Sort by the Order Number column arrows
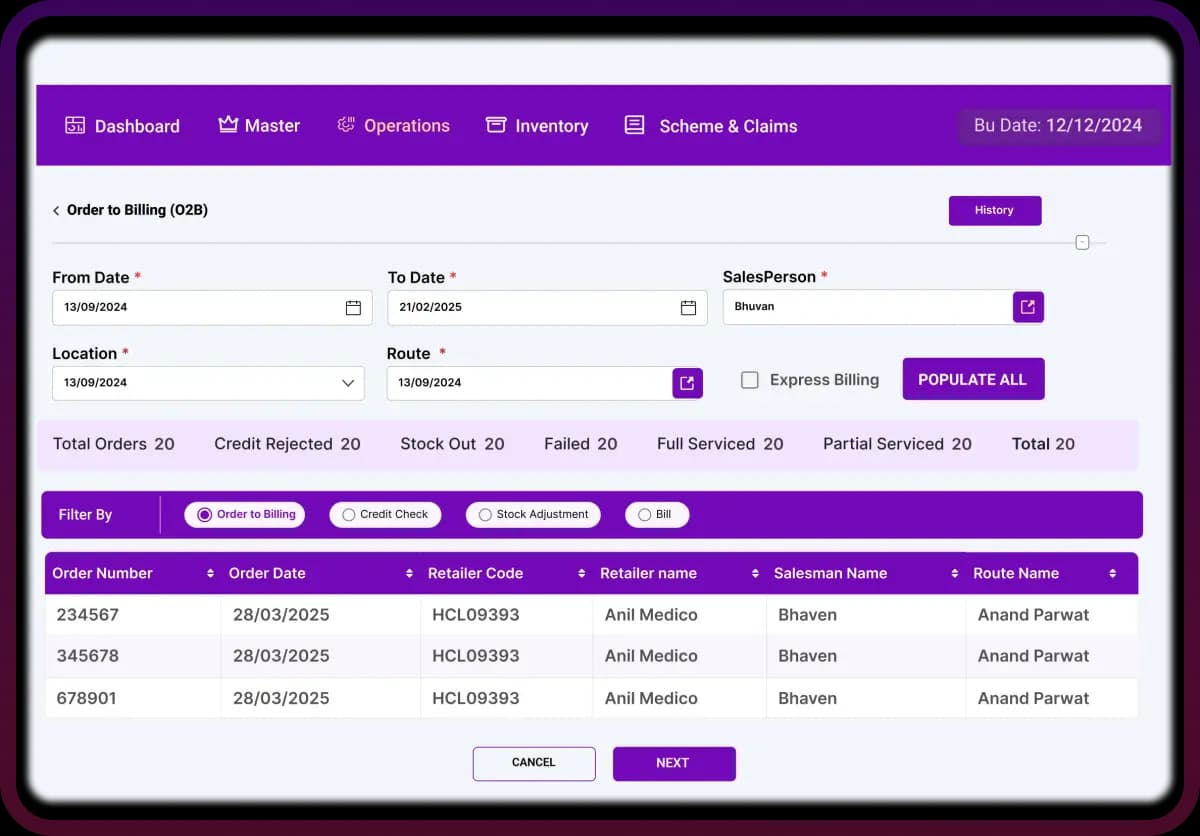1200x836 pixels. point(209,573)
